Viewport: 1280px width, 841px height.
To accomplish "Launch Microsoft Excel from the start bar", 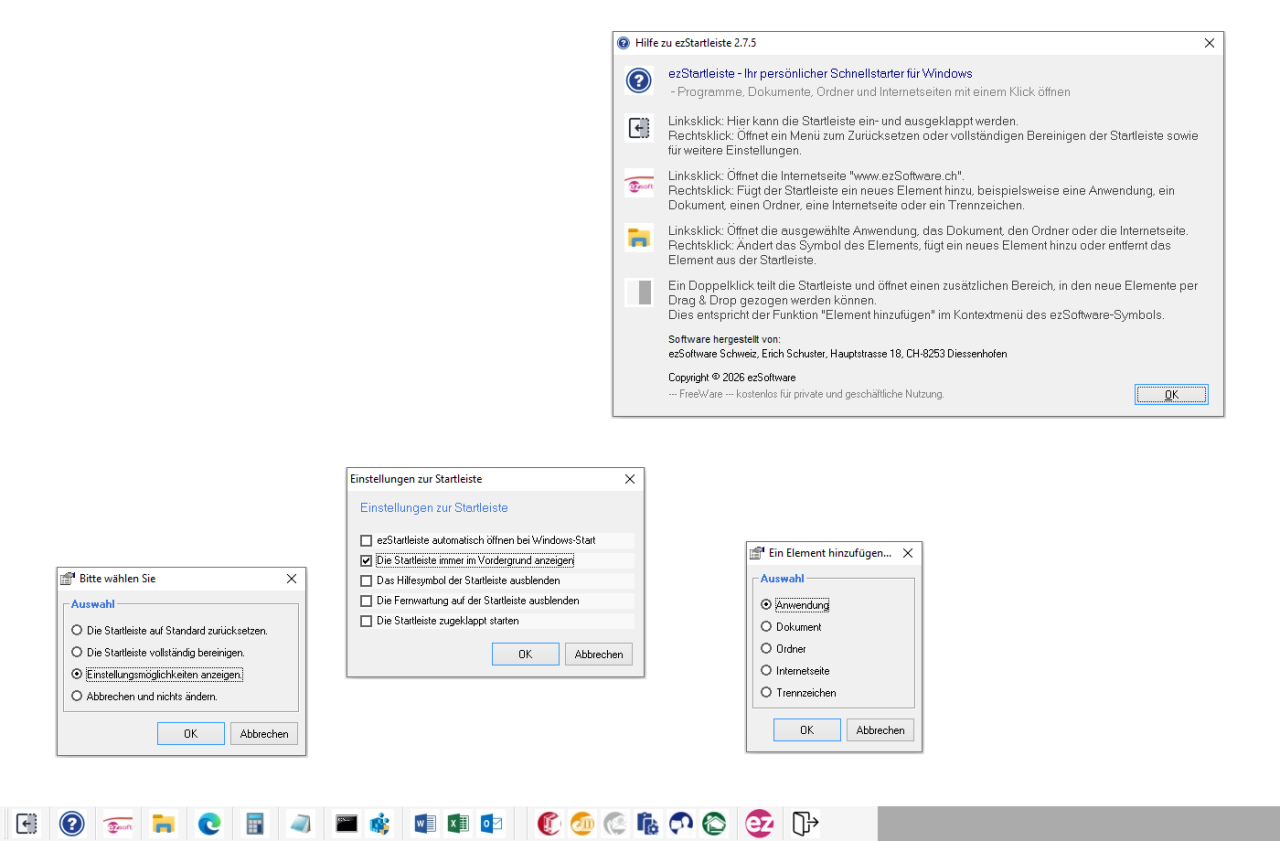I will [x=458, y=824].
